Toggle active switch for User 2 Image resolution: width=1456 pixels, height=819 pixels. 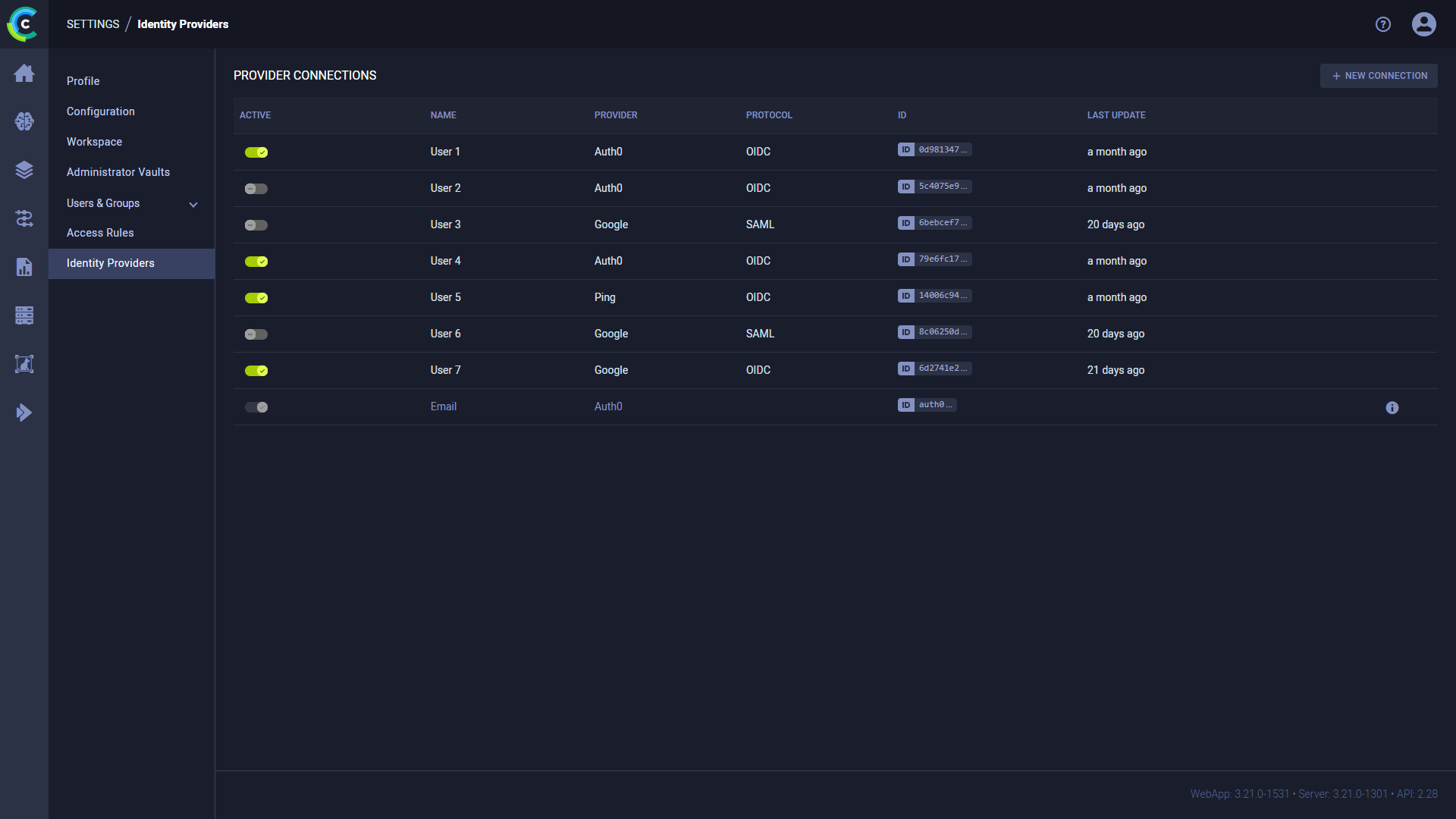257,188
